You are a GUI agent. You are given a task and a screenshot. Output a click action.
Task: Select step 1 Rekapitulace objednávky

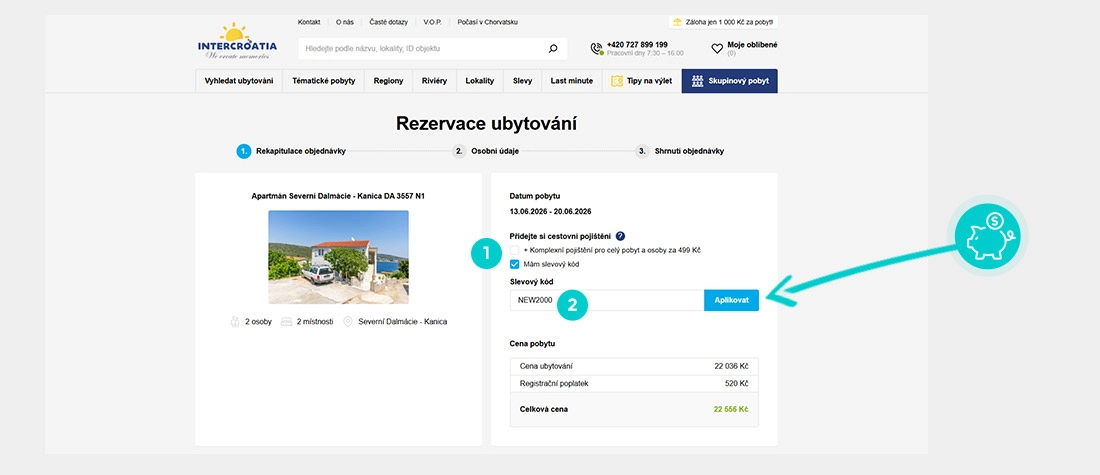click(x=291, y=151)
